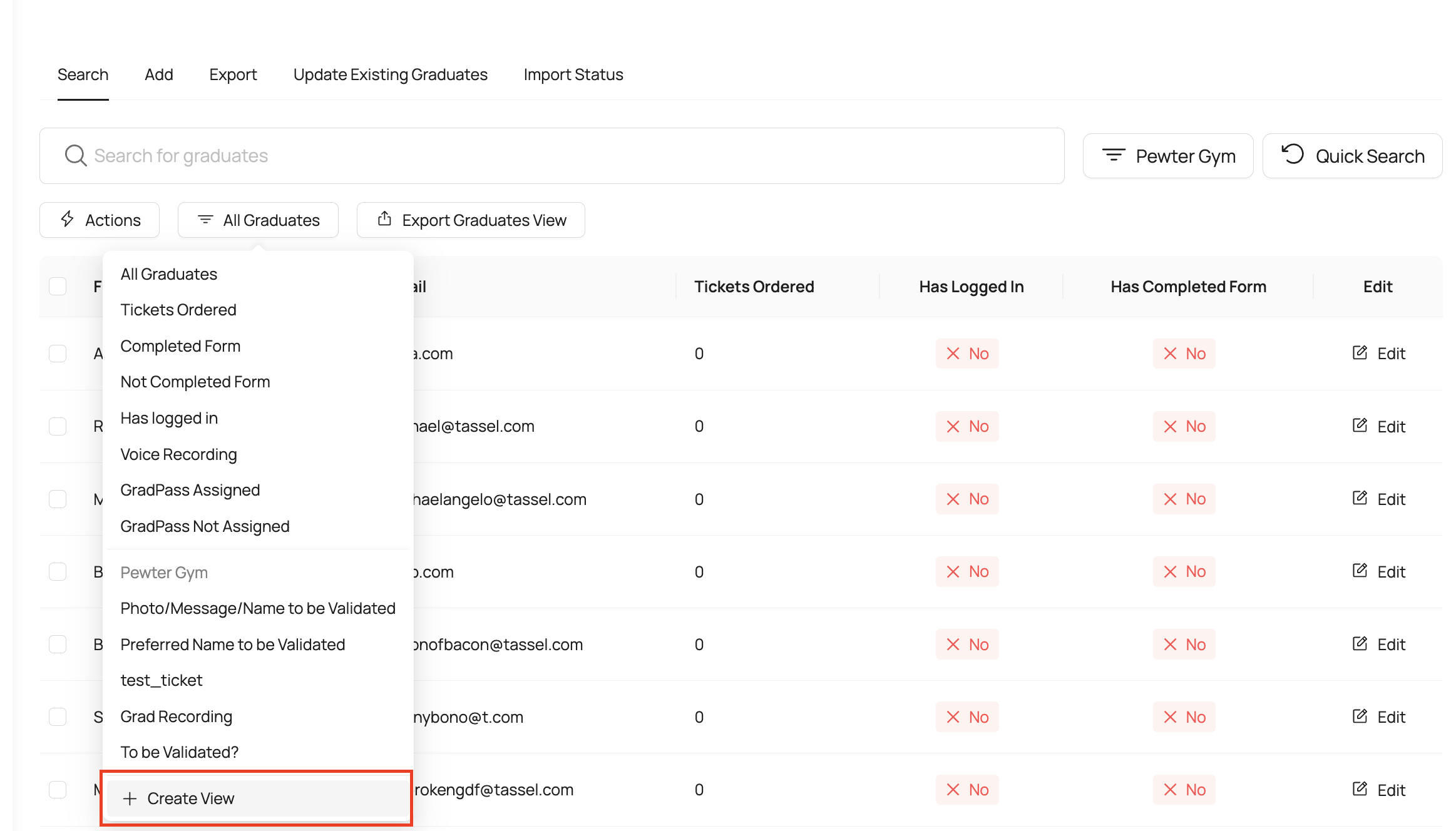The width and height of the screenshot is (1456, 831).
Task: Expand the Actions dropdown button
Action: (x=100, y=220)
